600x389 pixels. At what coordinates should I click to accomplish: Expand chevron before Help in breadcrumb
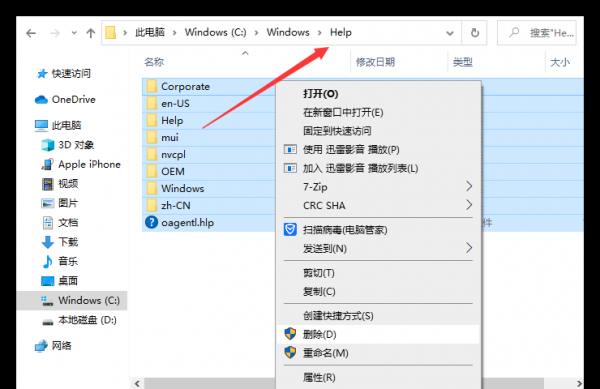coord(320,33)
